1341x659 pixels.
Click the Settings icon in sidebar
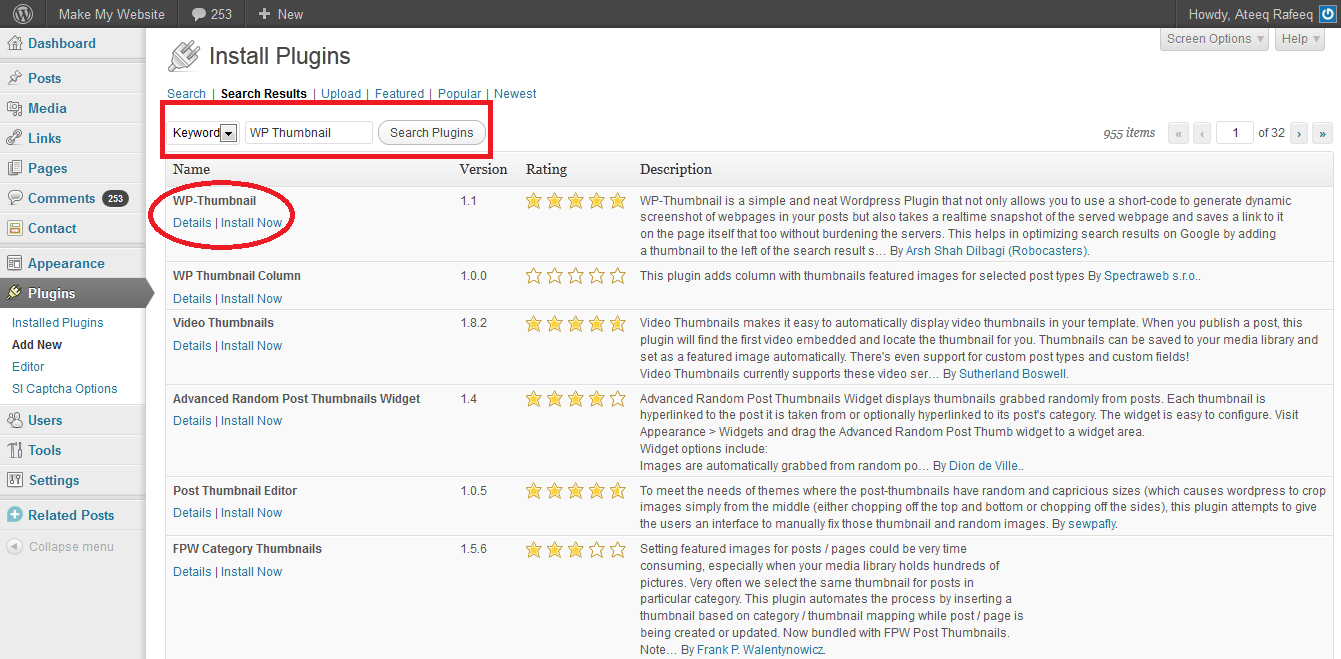[x=15, y=481]
